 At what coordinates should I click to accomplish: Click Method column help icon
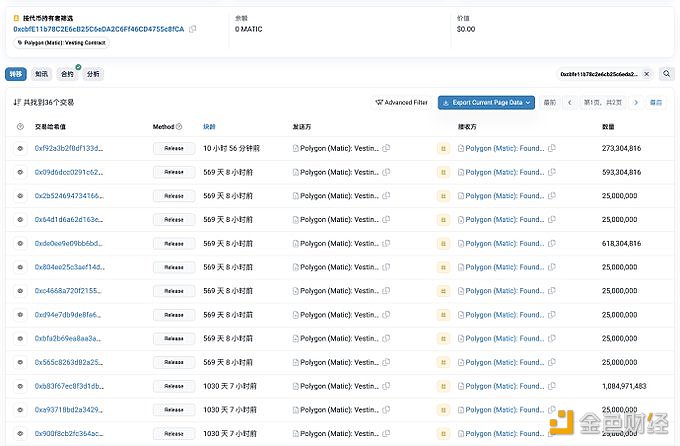coord(179,127)
